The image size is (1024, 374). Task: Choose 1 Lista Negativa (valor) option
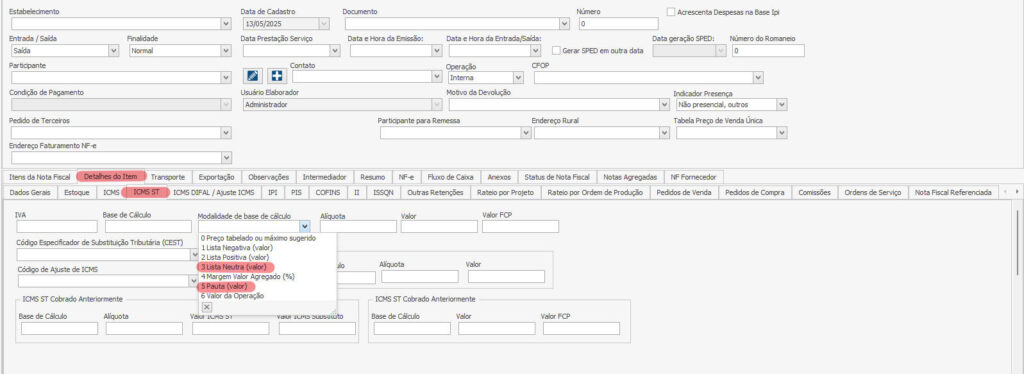coord(268,248)
